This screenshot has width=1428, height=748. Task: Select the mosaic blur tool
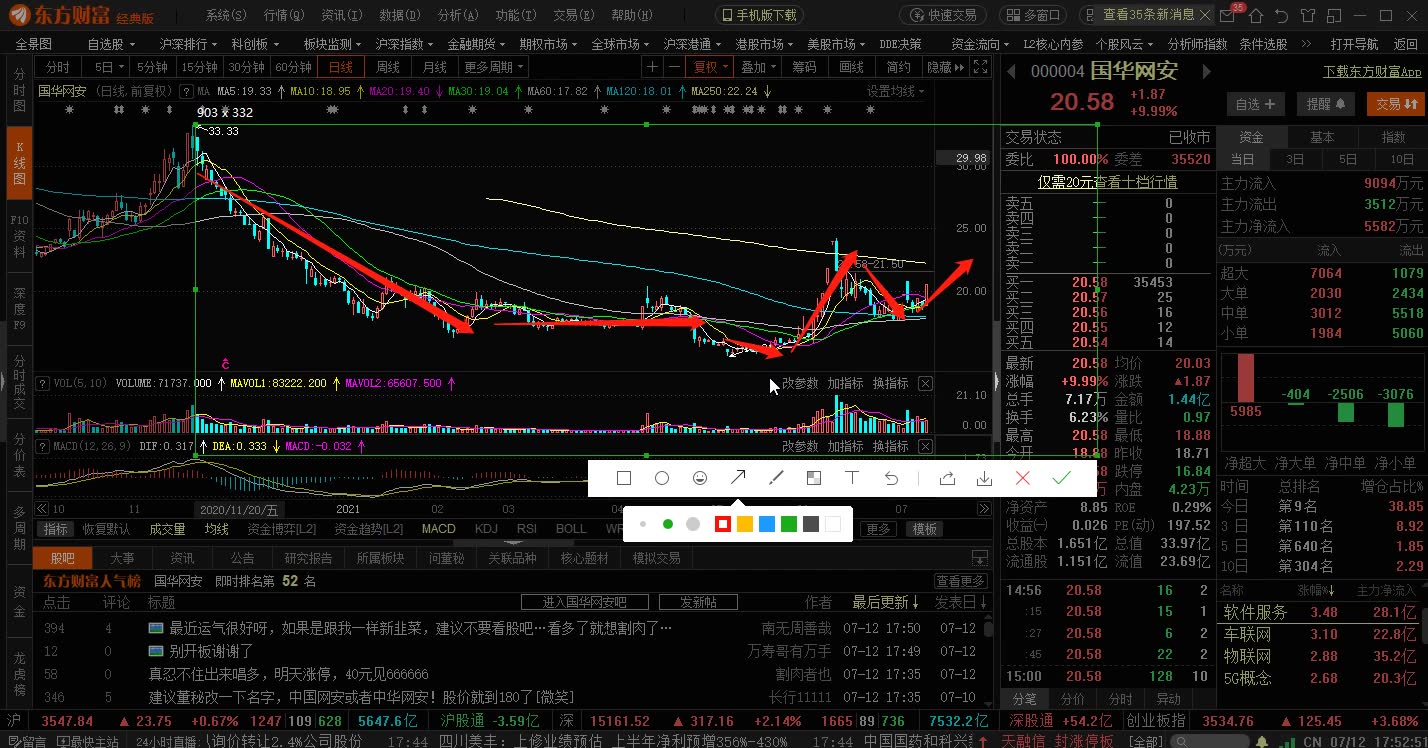click(x=814, y=478)
